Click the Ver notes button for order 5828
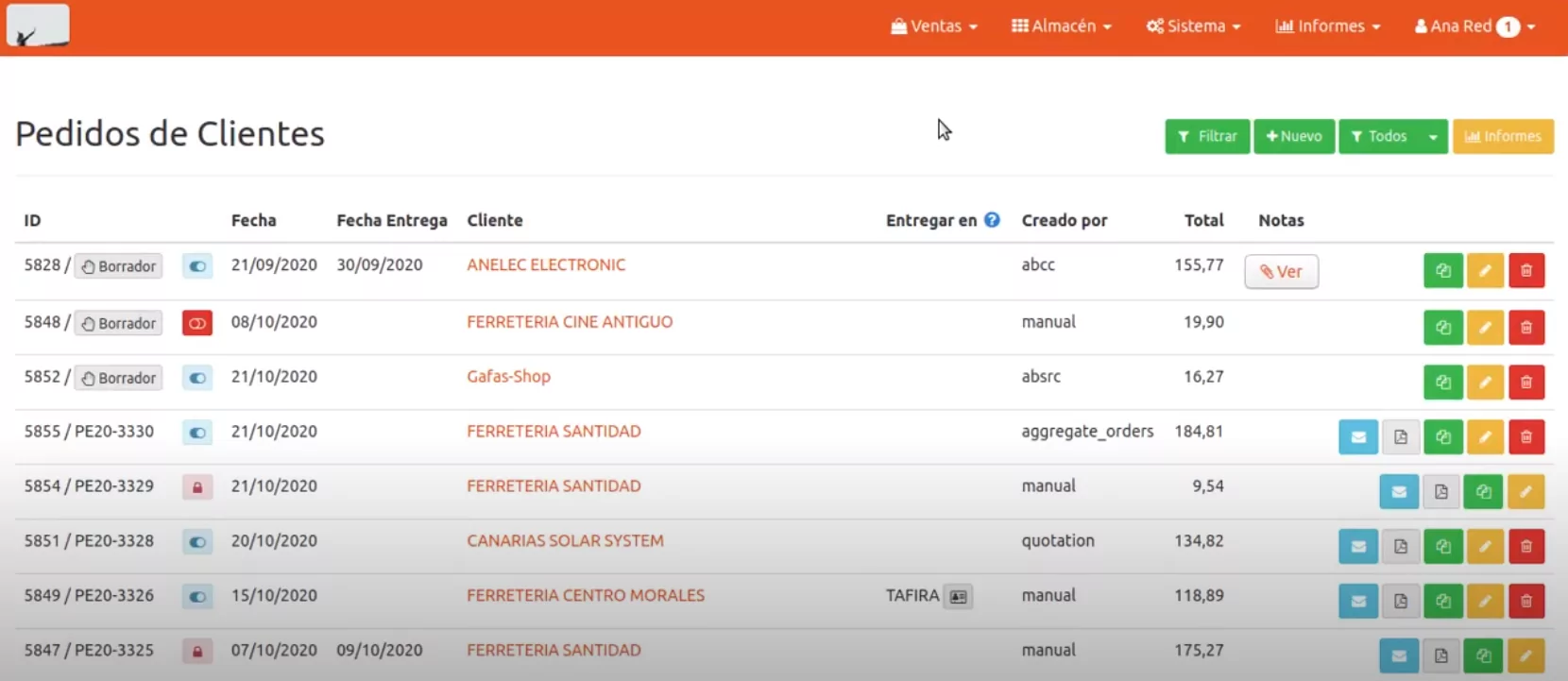1568x681 pixels. point(1281,272)
